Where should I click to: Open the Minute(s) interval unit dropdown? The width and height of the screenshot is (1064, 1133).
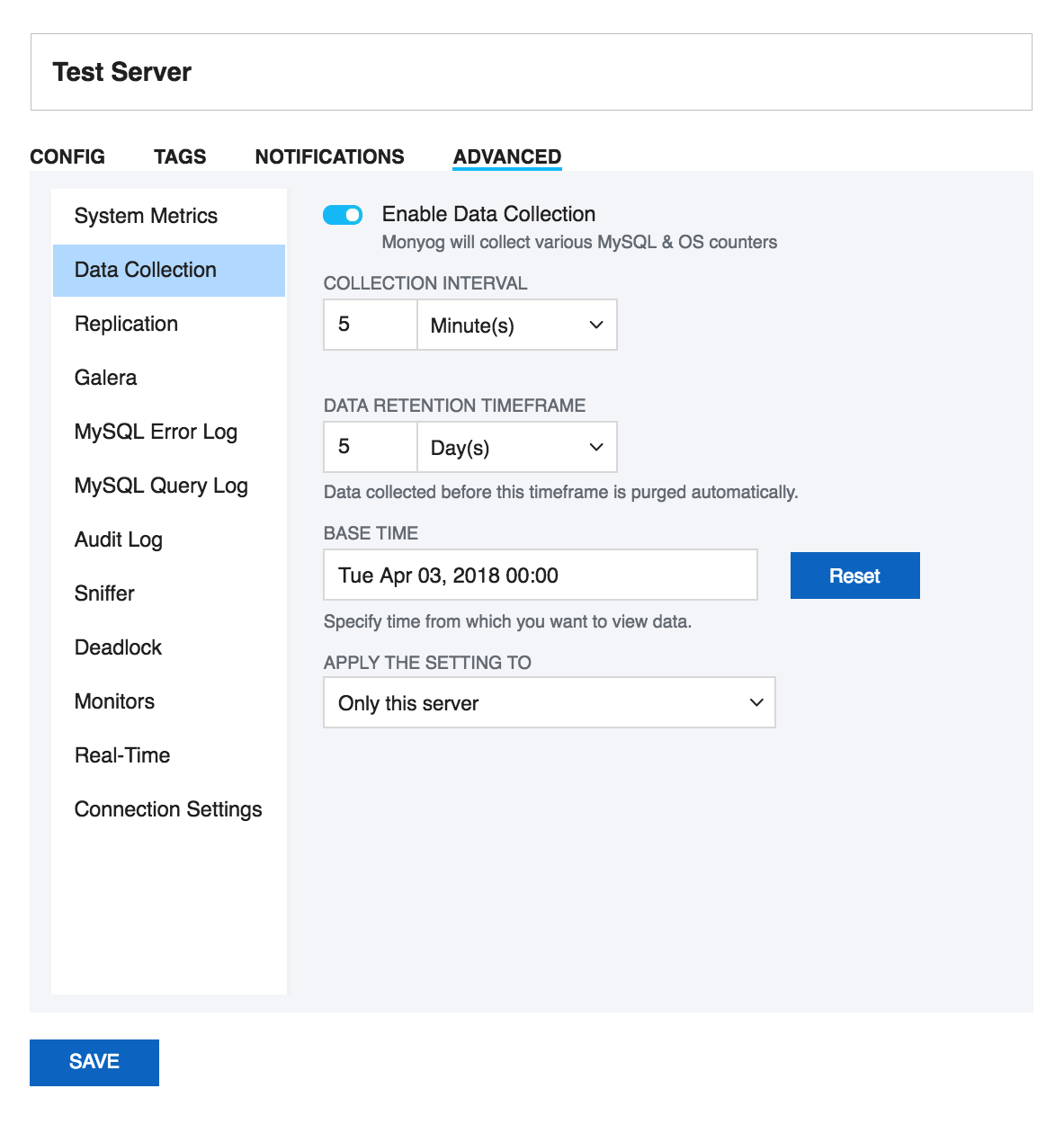pyautogui.click(x=517, y=325)
